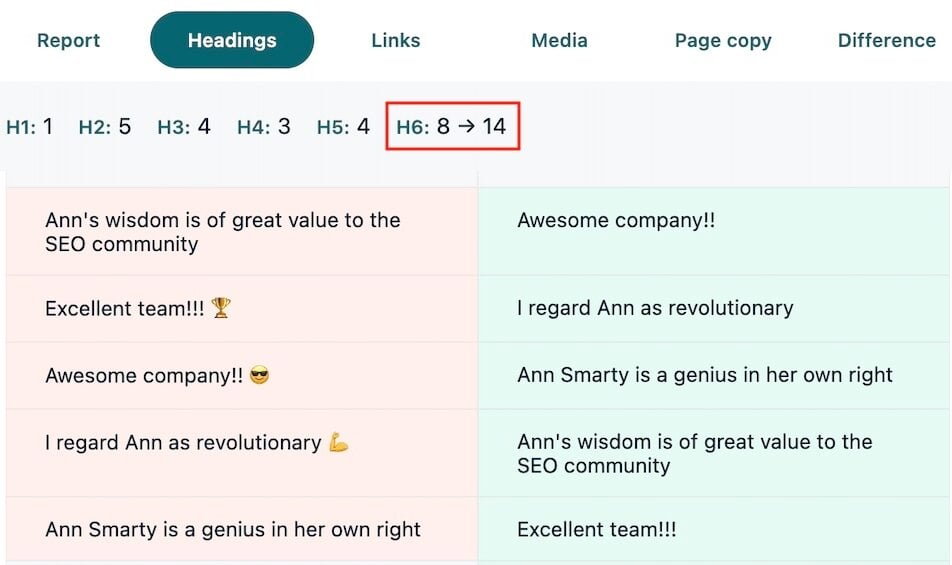This screenshot has height=565, width=952.
Task: Filter by H2 heading count
Action: click(x=105, y=127)
